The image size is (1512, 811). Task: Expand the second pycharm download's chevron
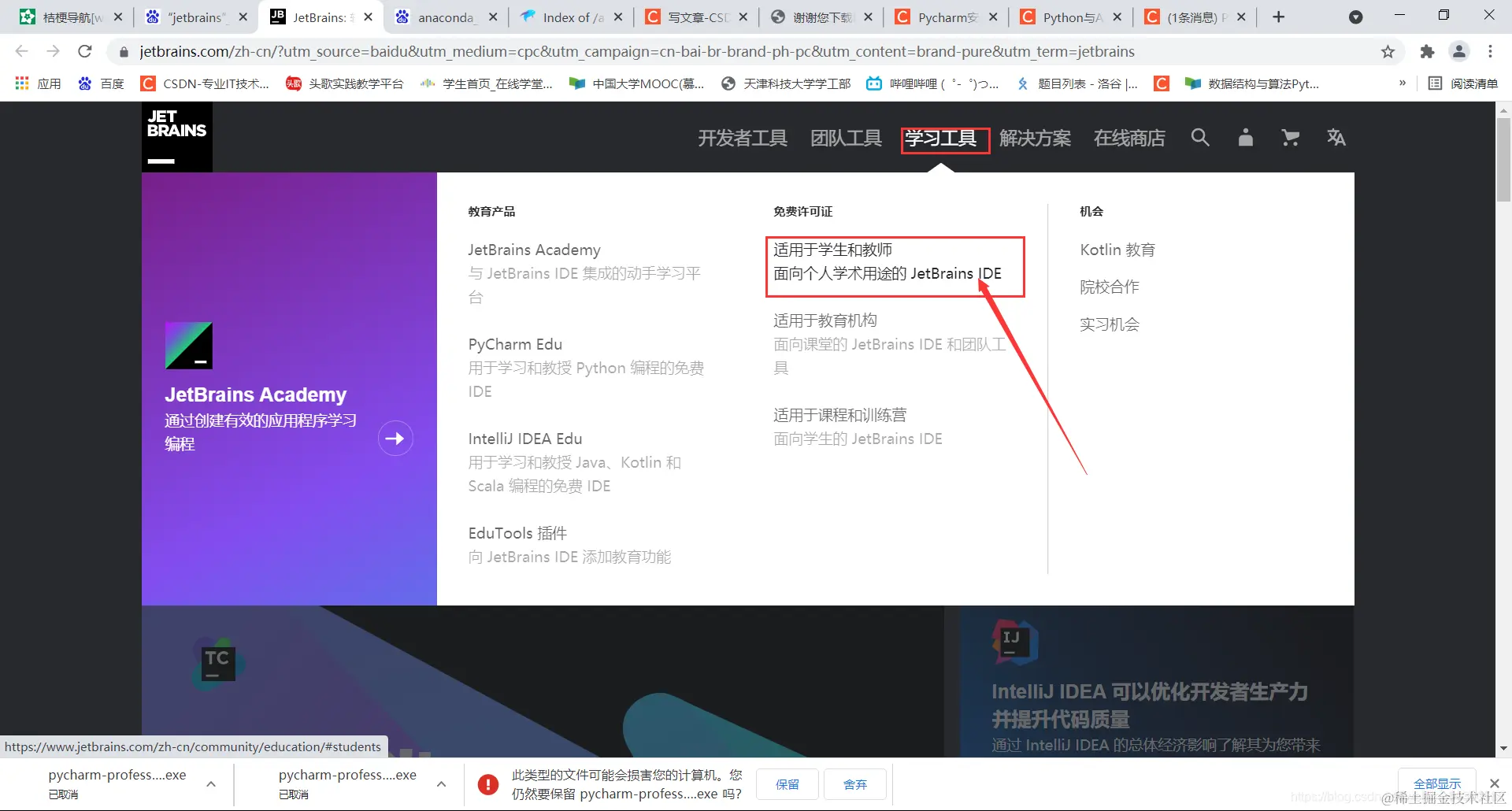[x=442, y=784]
